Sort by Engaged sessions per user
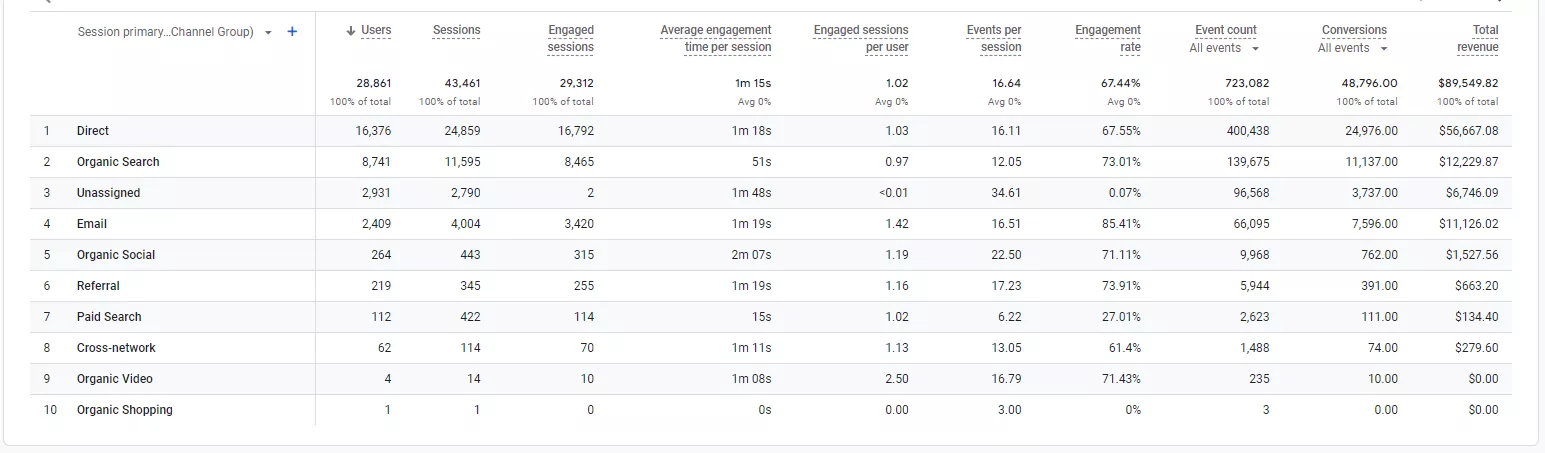Screen dimensions: 1545x453 click(x=861, y=39)
